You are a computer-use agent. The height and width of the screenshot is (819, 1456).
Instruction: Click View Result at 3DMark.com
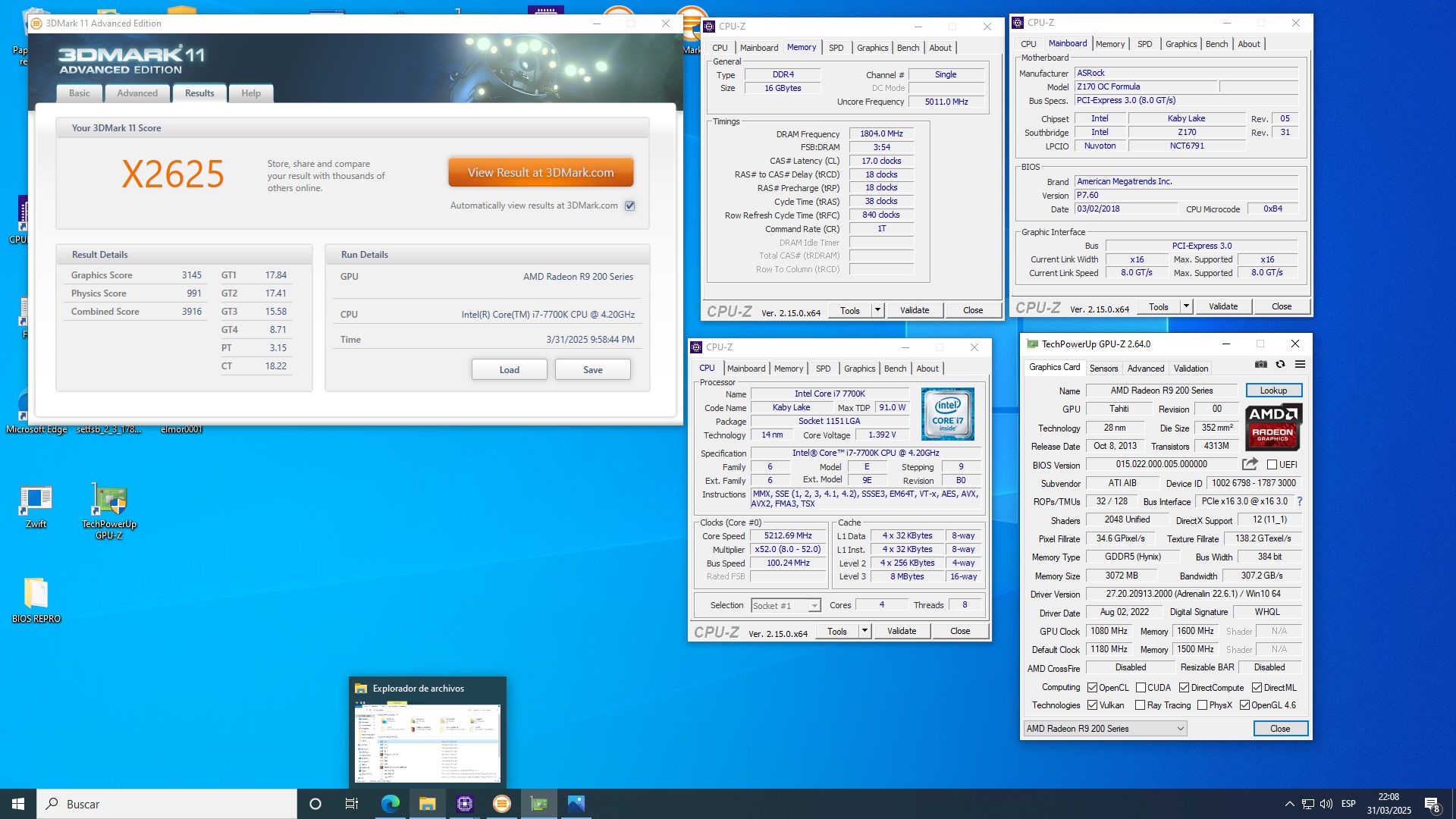point(541,173)
